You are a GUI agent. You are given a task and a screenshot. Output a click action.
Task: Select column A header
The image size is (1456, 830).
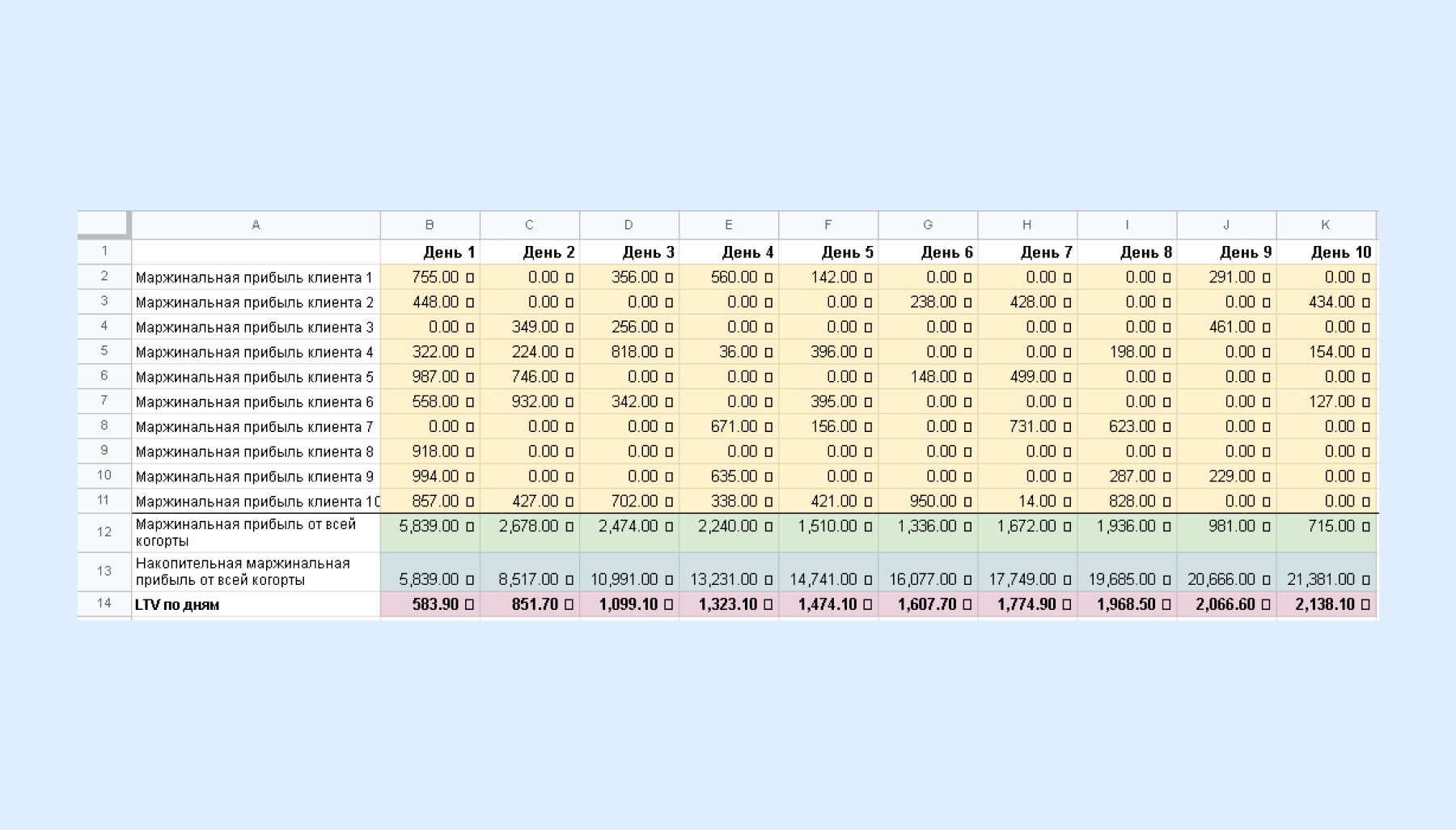256,225
